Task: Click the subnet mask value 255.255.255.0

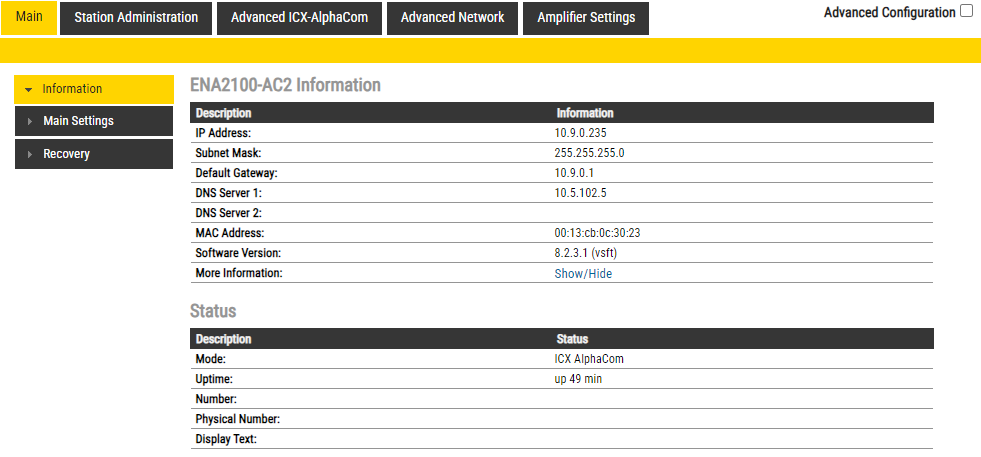Action: pos(589,153)
